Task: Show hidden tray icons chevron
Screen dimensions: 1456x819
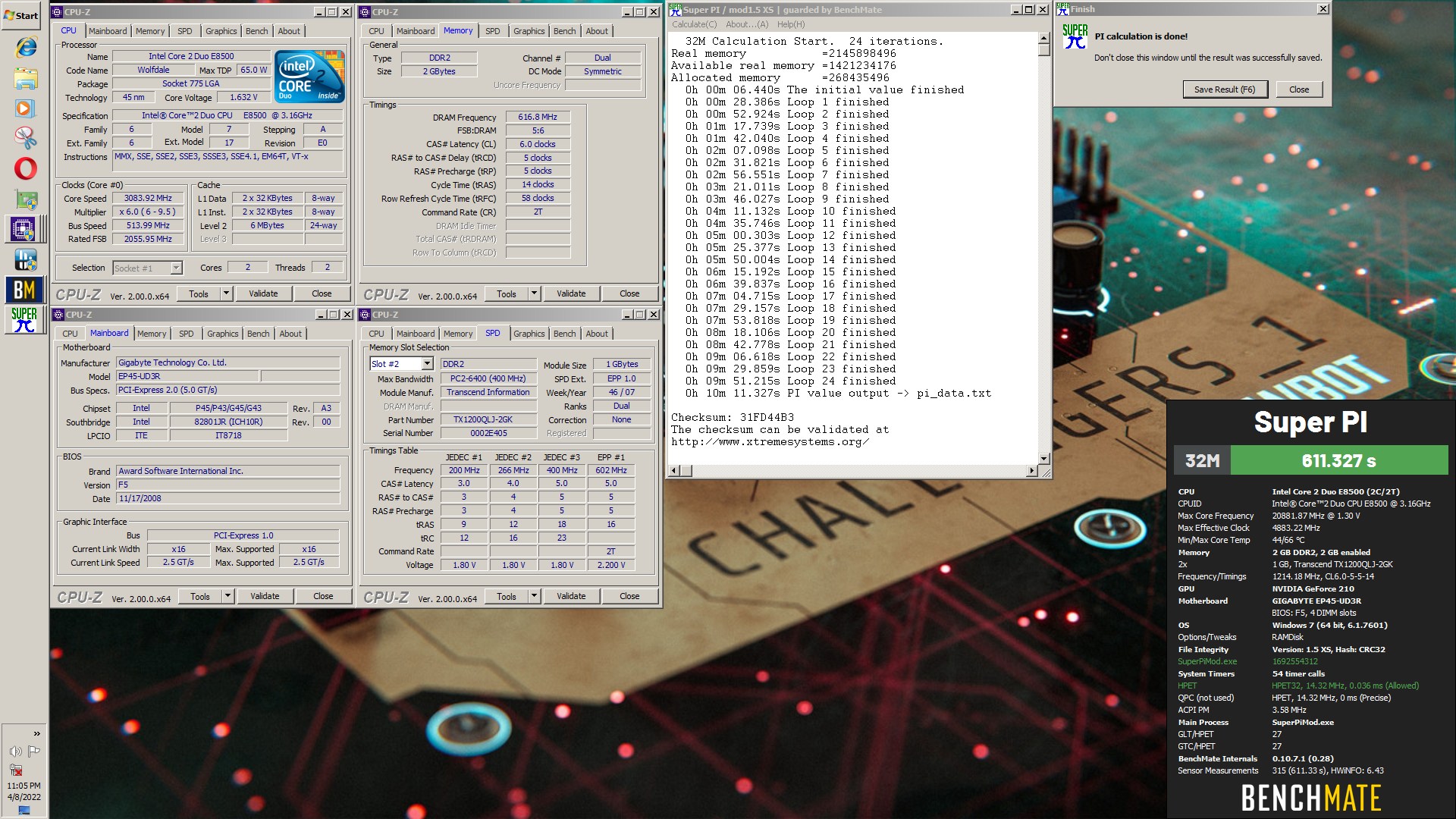Action: (x=36, y=733)
